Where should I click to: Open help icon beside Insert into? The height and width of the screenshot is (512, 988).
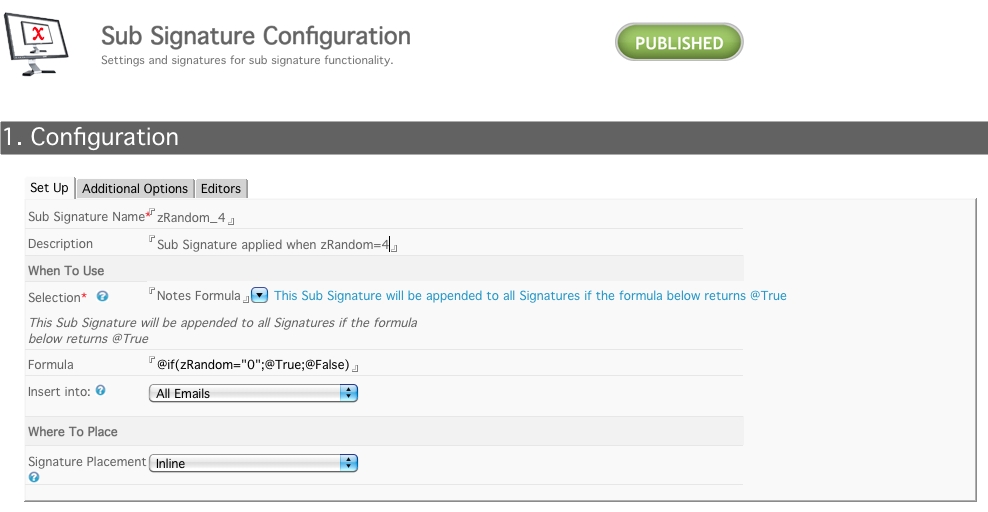100,391
